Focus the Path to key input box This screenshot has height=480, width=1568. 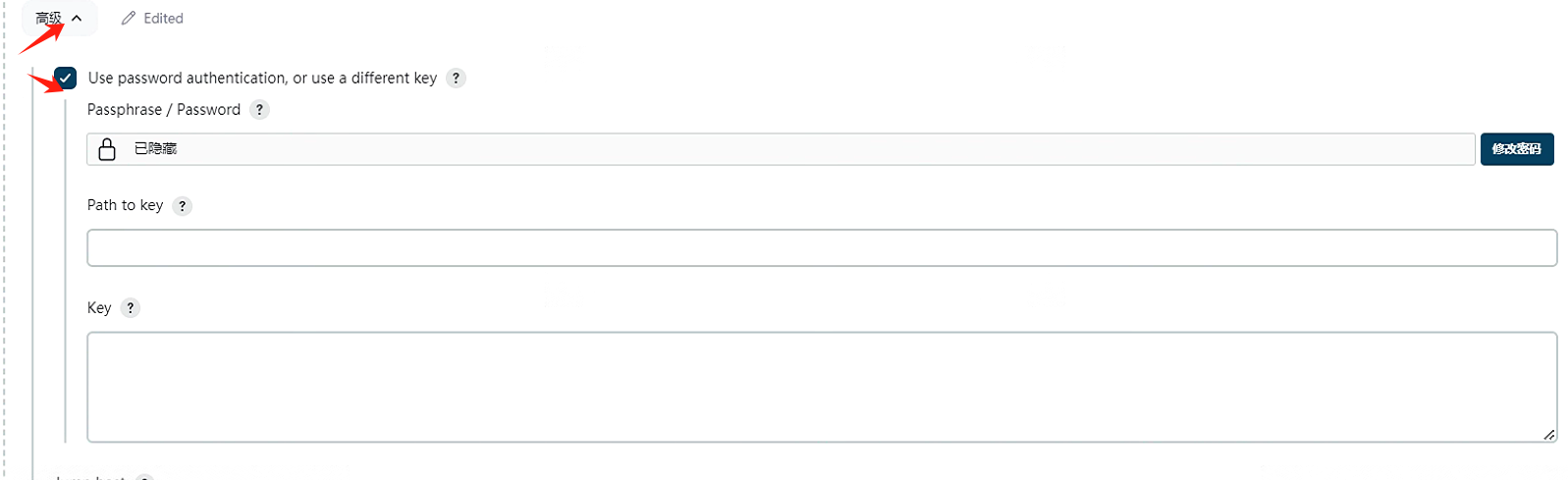[x=821, y=248]
